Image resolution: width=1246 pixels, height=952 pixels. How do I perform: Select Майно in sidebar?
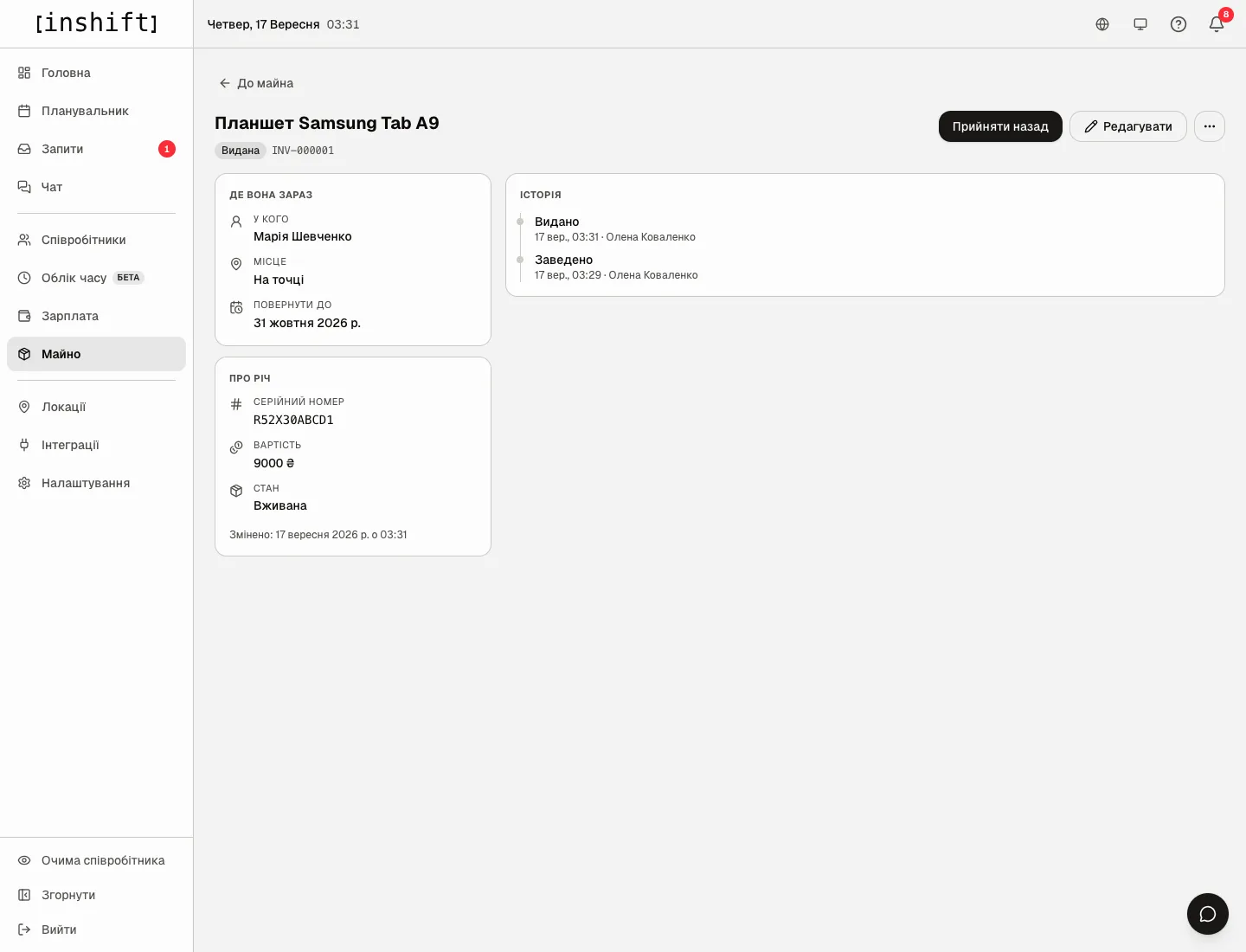(x=96, y=354)
